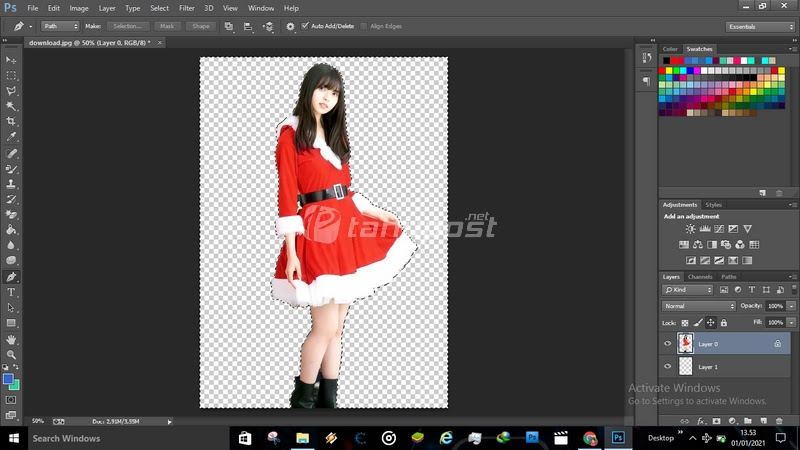
Task: Click the Make Selection button
Action: (128, 26)
